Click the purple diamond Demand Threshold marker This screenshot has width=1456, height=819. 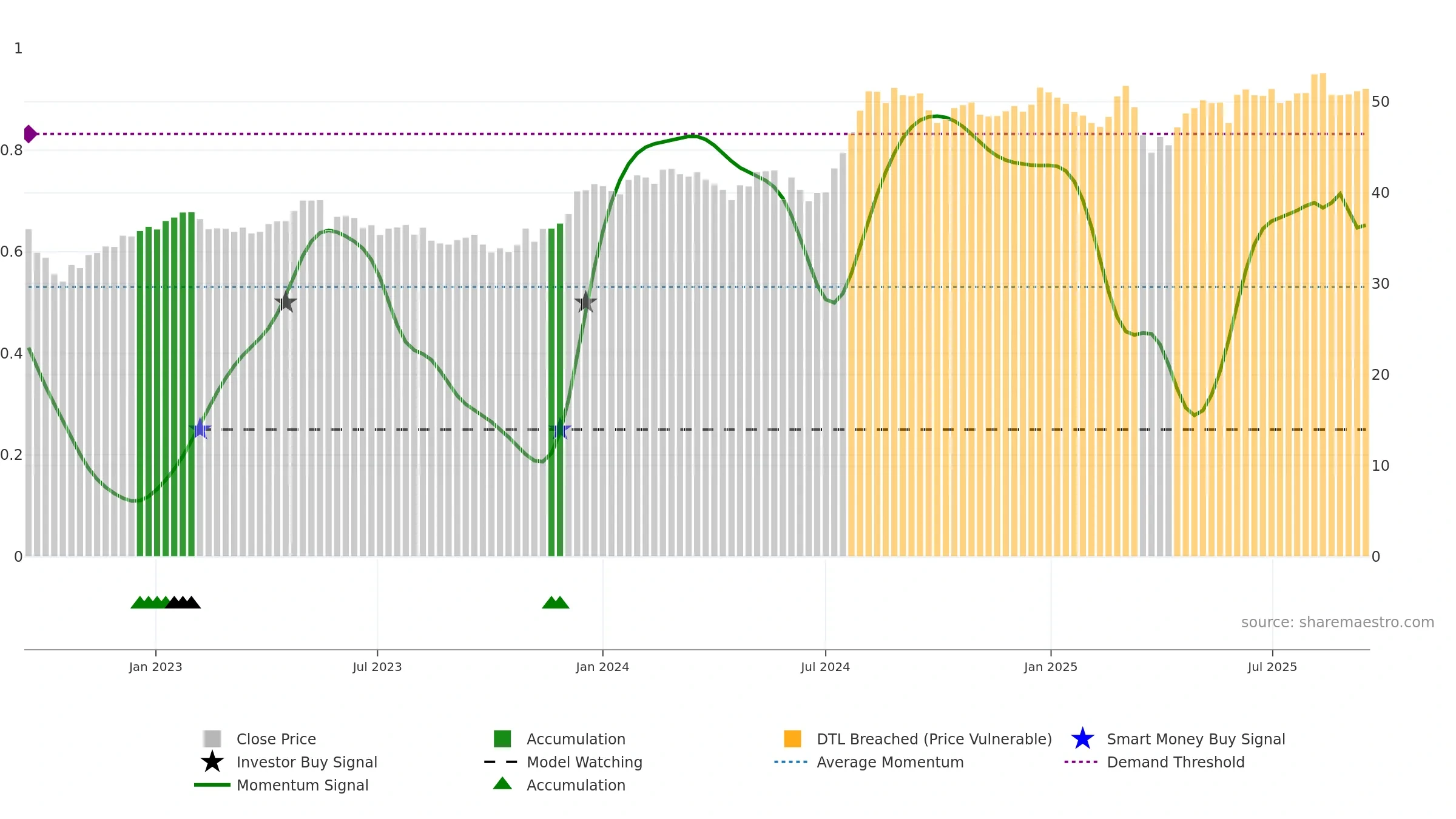pyautogui.click(x=30, y=134)
